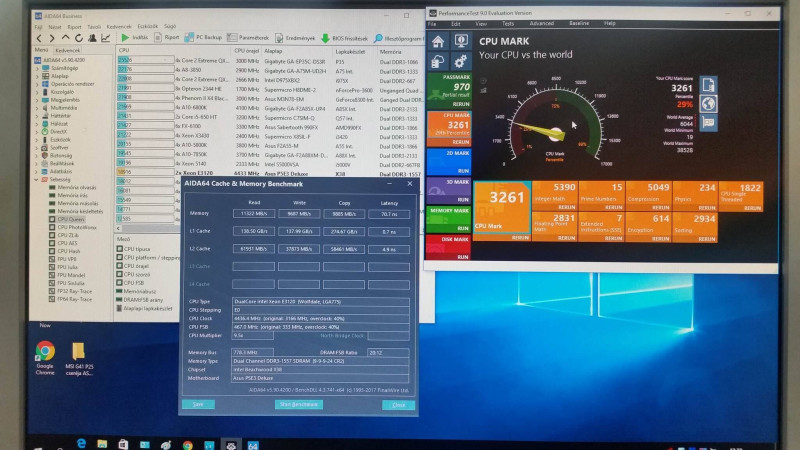Image resolution: width=800 pixels, height=450 pixels.
Task: Toggle CPU PhotoWorxx checkbox
Action: point(52,227)
